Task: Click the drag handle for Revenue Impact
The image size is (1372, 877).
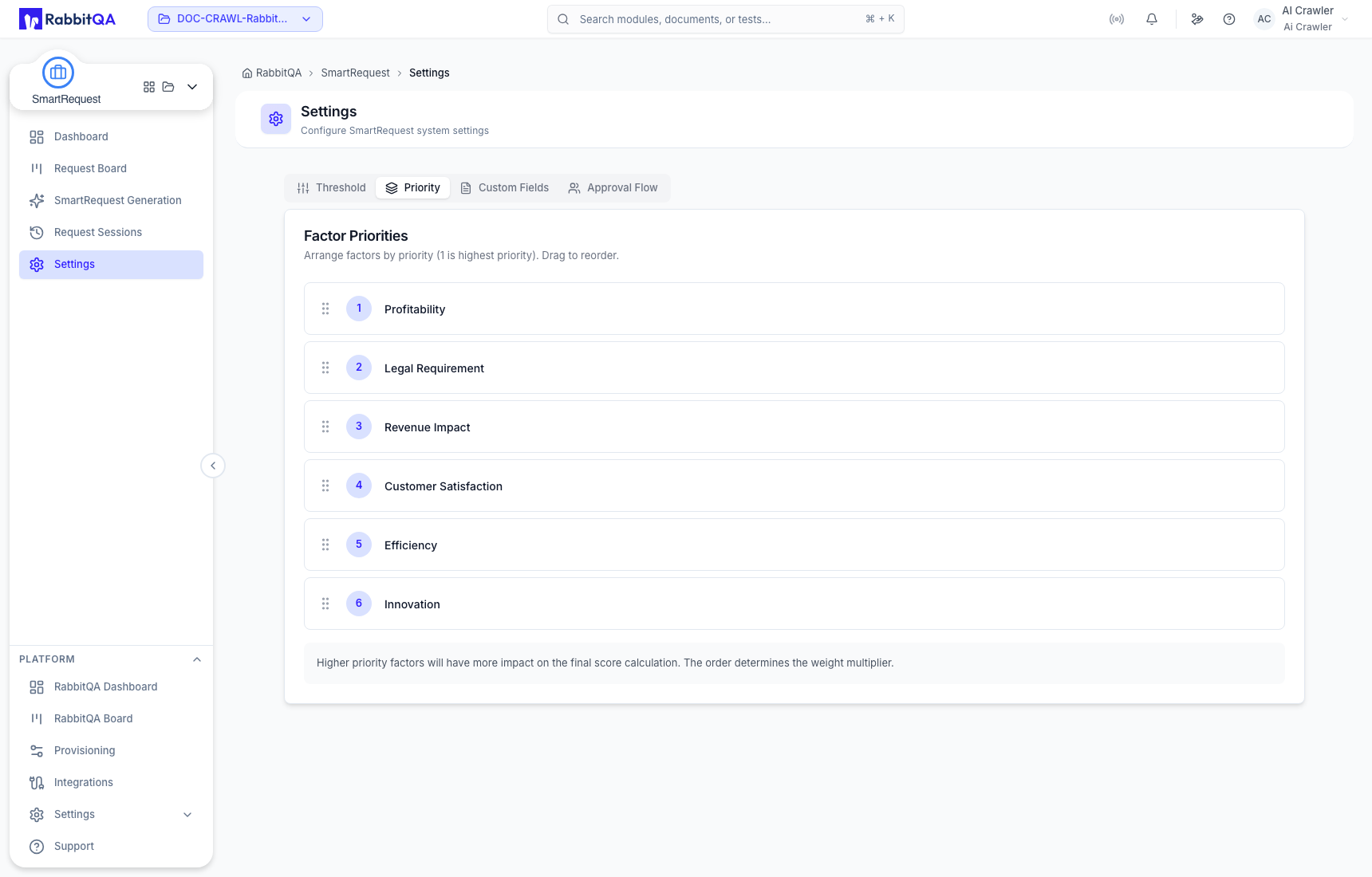Action: pyautogui.click(x=325, y=427)
